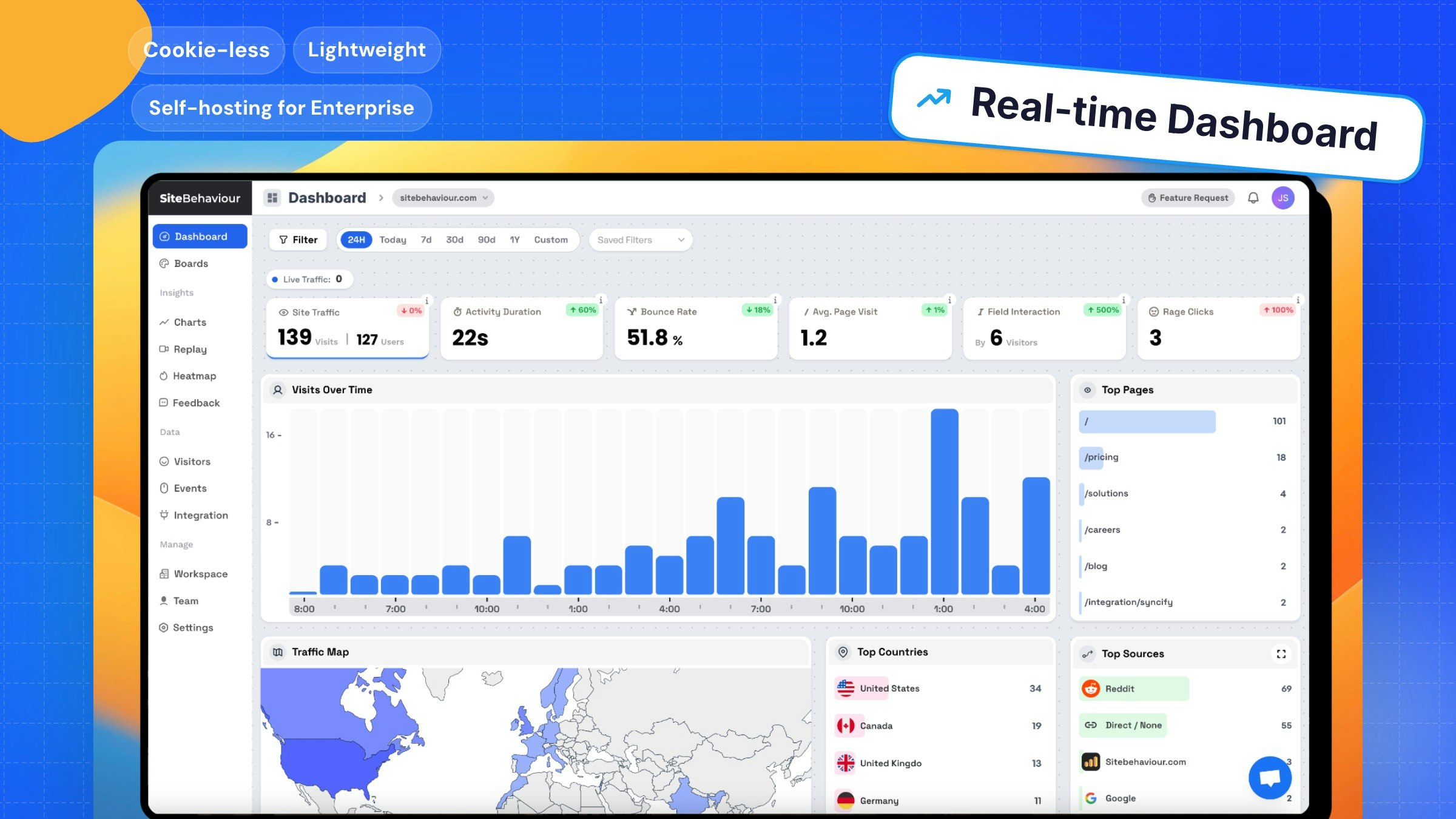Click the / top page bar
The width and height of the screenshot is (1456, 819).
point(1147,422)
